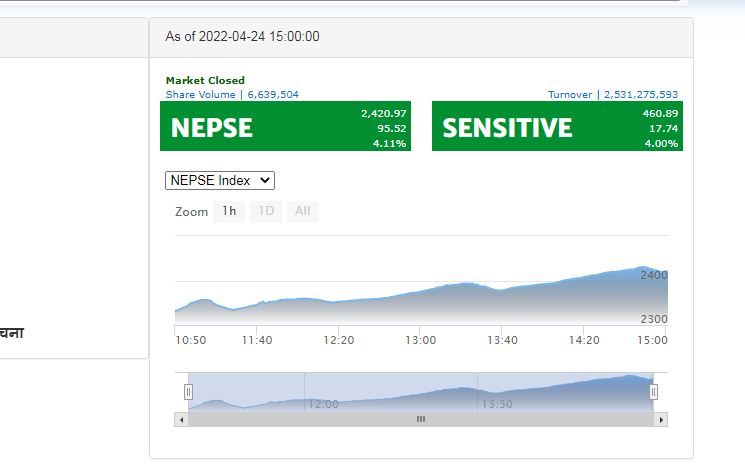Viewport: 745px width, 466px height.
Task: Click the 4.11% NEPSE change value
Action: click(x=390, y=144)
